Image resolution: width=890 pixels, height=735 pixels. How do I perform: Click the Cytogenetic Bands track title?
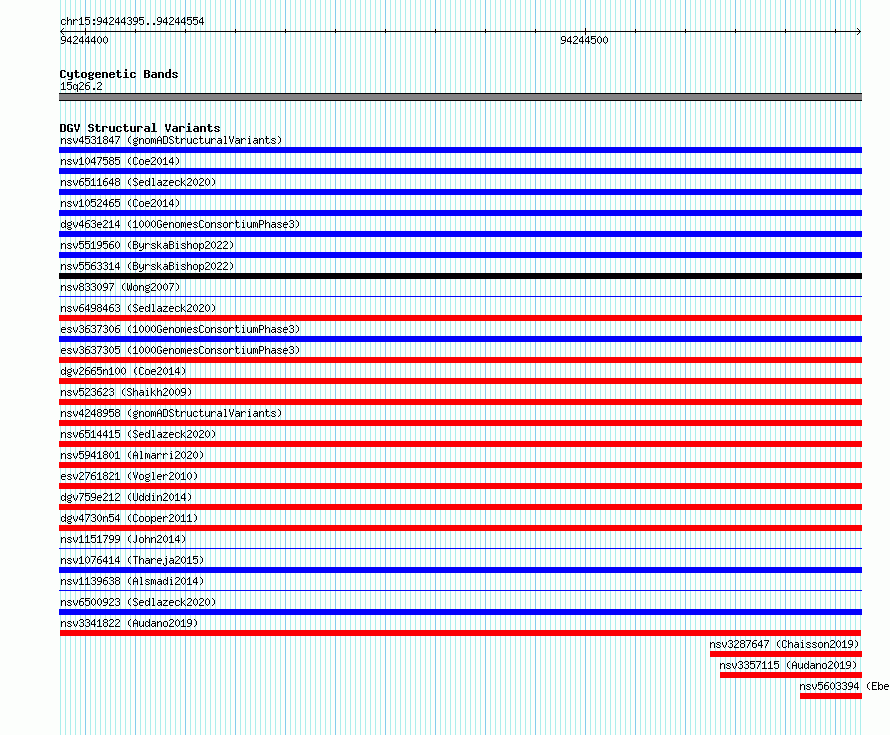[119, 74]
